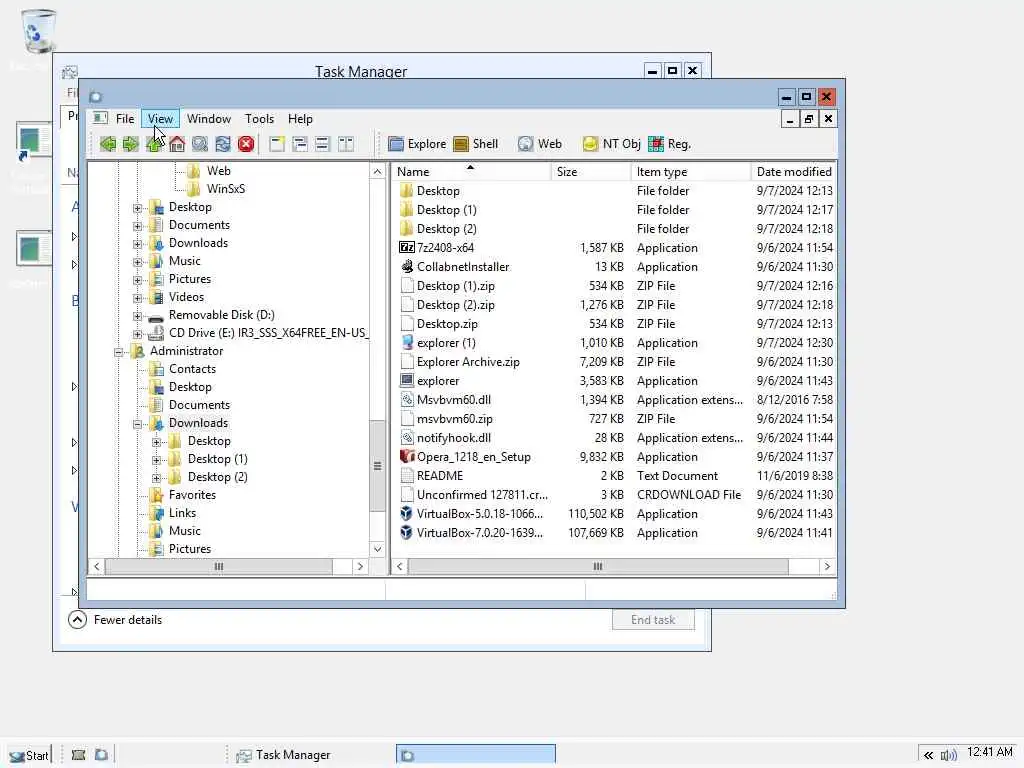
Task: Click the VirtualBox-7.0.20 installer icon
Action: pos(406,532)
